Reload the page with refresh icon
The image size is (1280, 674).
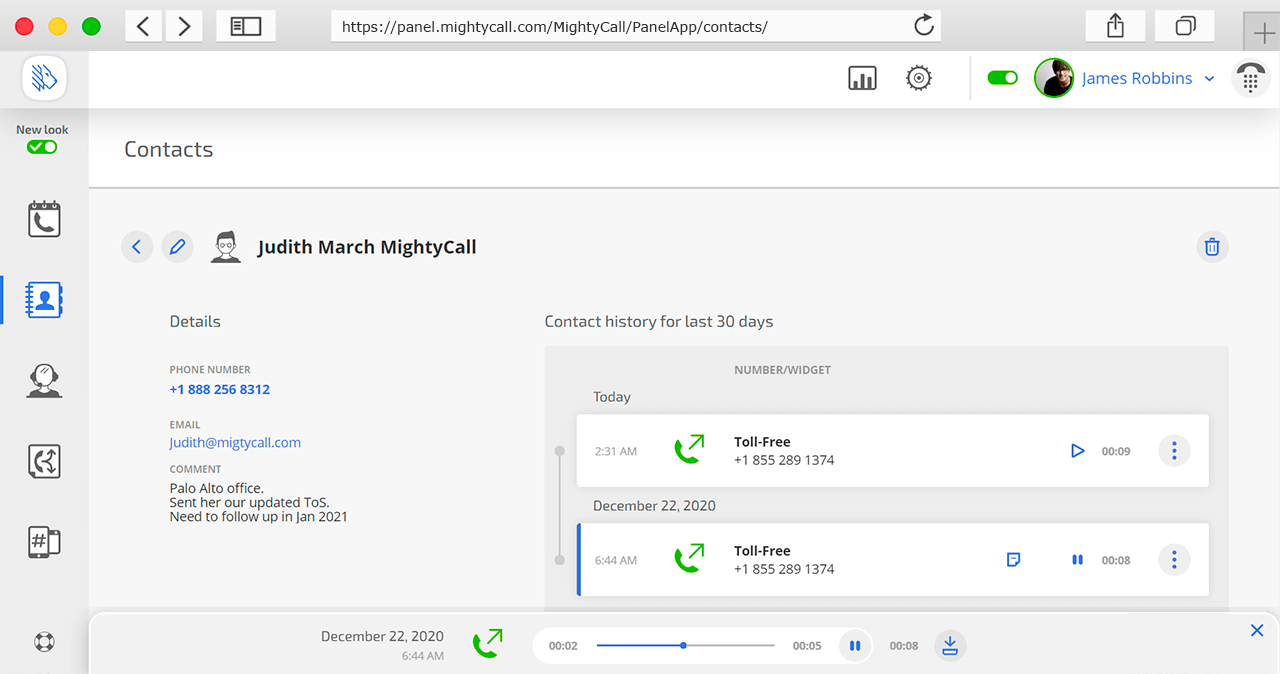924,26
